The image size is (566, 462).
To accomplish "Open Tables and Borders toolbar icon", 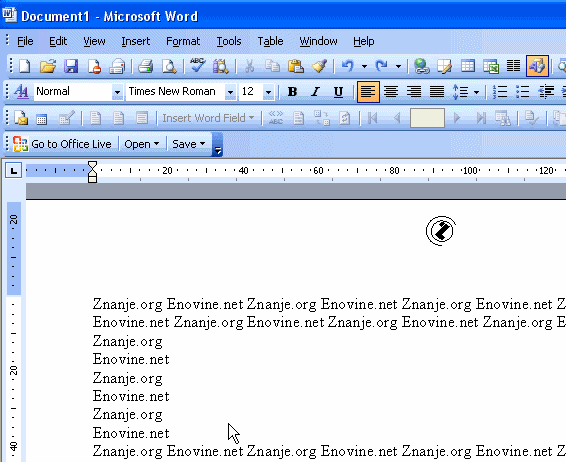I will point(444,66).
